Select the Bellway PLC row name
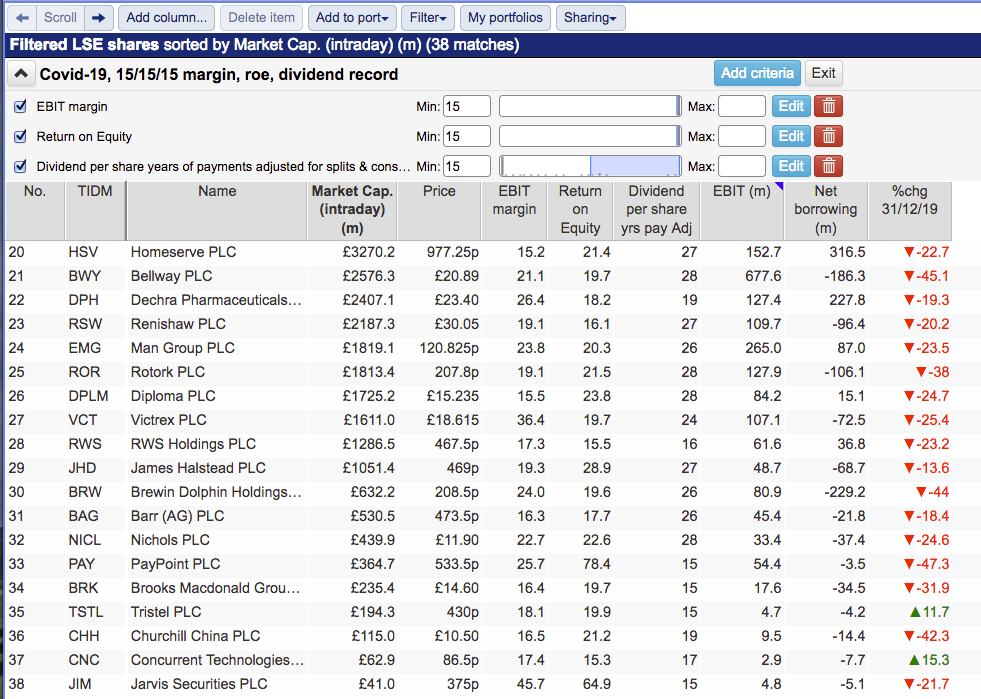The height and width of the screenshot is (699, 981). 171,276
